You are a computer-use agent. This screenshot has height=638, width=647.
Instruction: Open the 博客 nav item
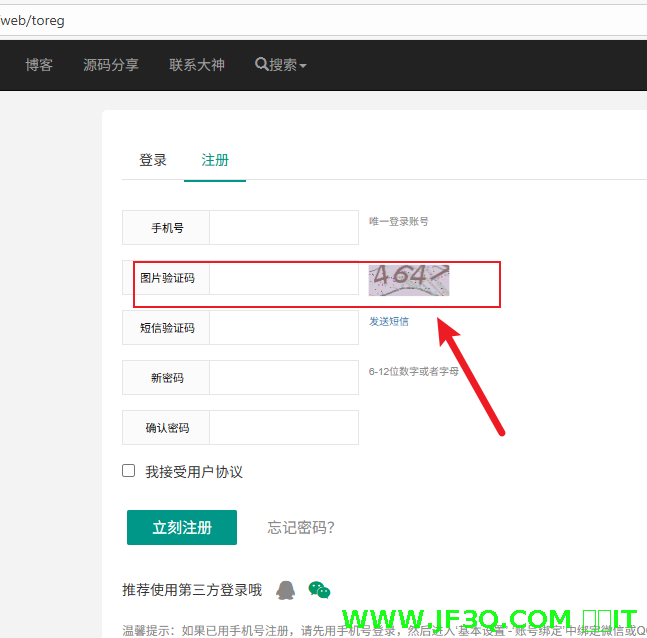[39, 65]
